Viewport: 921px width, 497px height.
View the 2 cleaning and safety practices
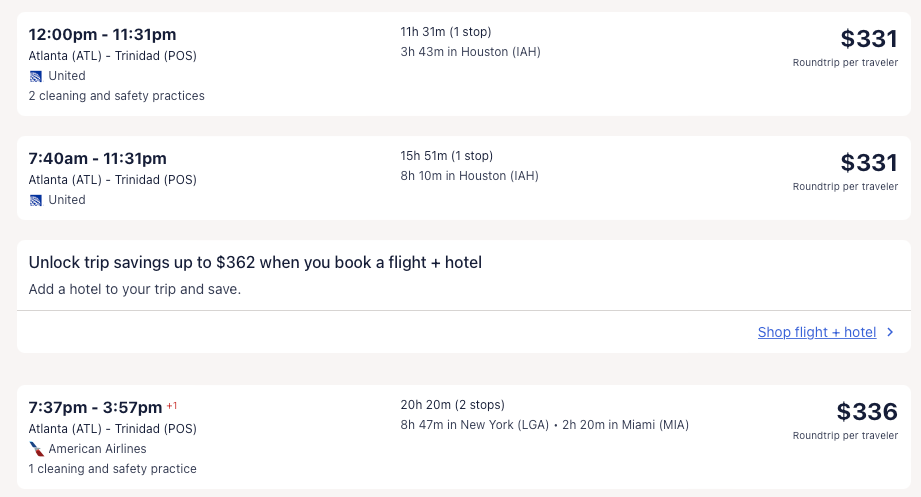(x=116, y=96)
